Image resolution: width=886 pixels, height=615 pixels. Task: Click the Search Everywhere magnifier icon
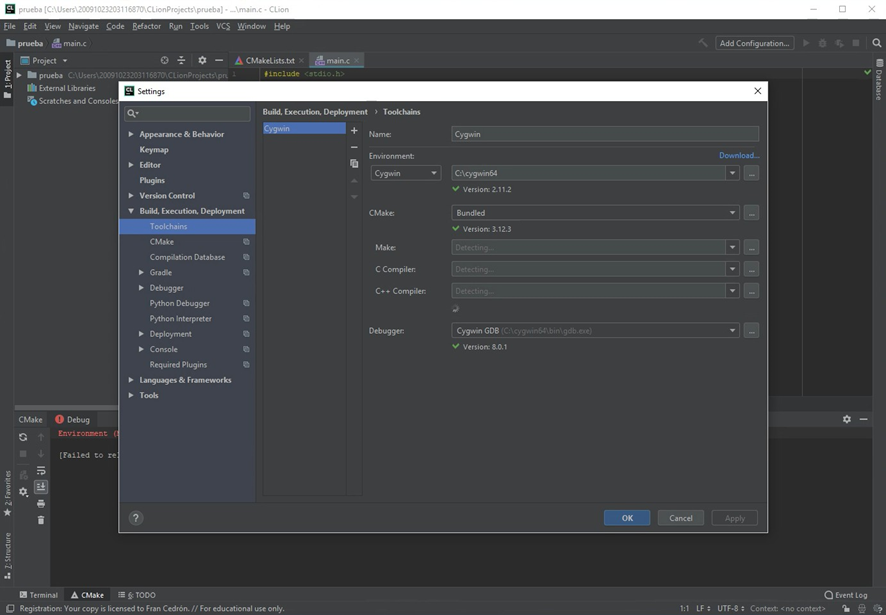coord(876,43)
